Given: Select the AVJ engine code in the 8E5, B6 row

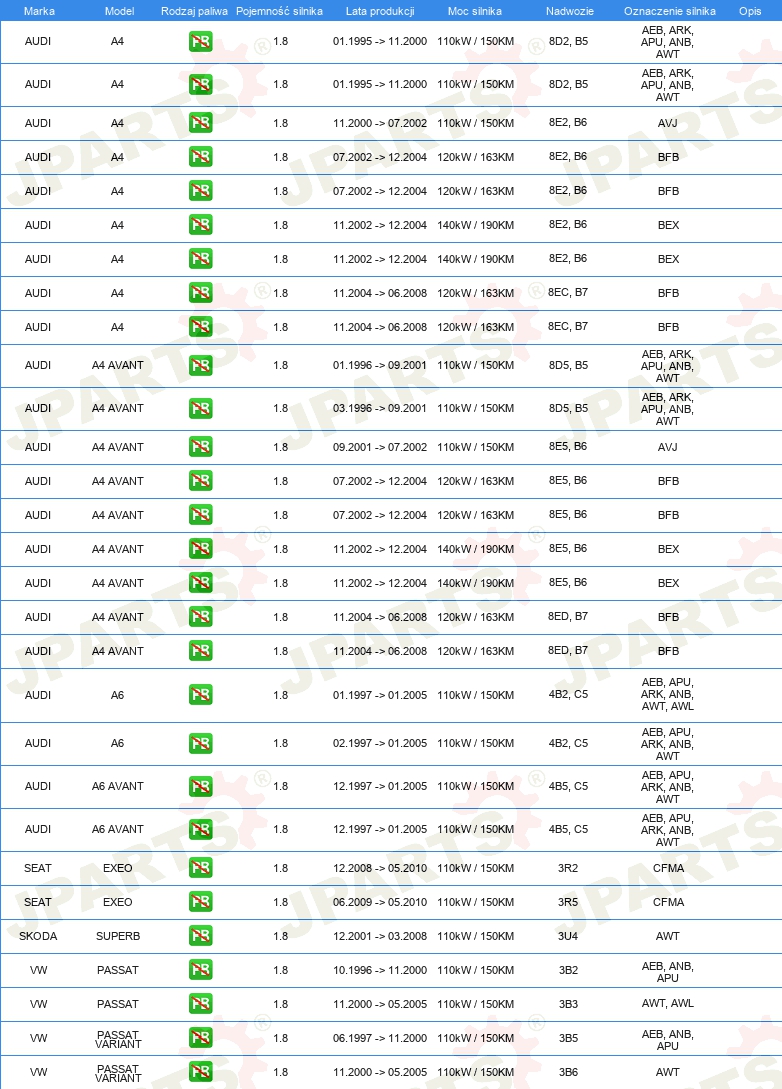Looking at the screenshot, I should [x=667, y=447].
